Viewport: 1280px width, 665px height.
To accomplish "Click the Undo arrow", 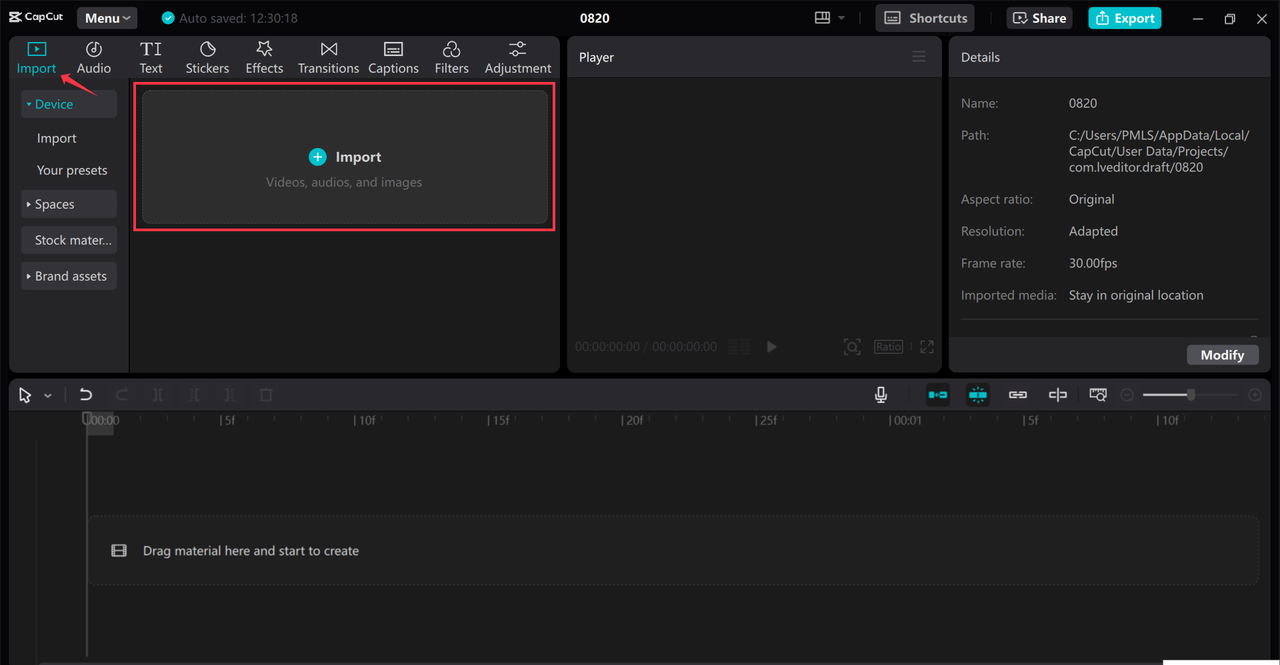I will (86, 395).
